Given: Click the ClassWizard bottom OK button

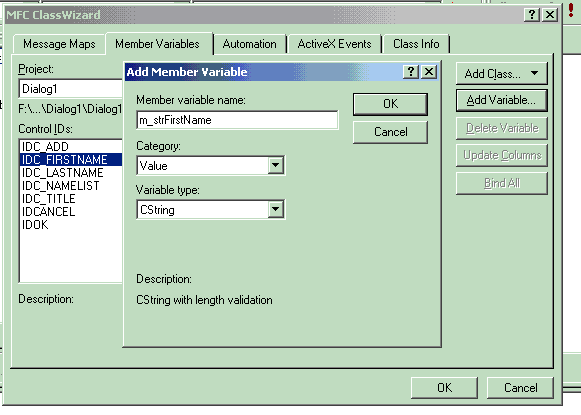Looking at the screenshot, I should point(444,388).
